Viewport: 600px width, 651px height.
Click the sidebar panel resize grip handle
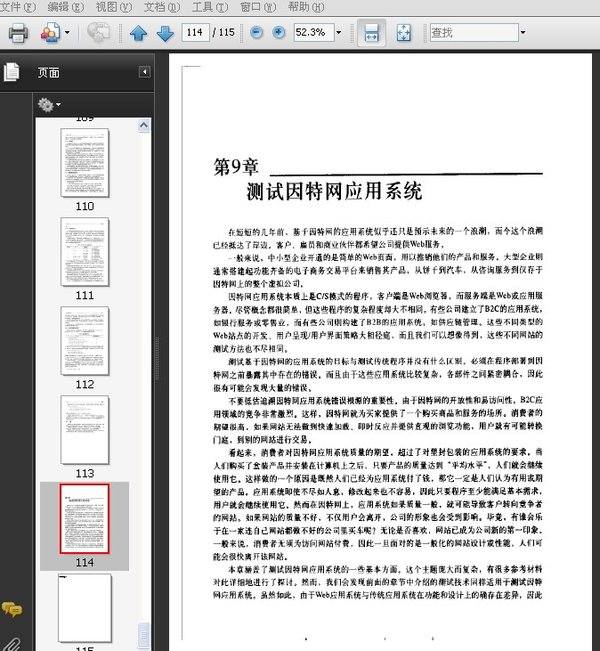tap(157, 359)
